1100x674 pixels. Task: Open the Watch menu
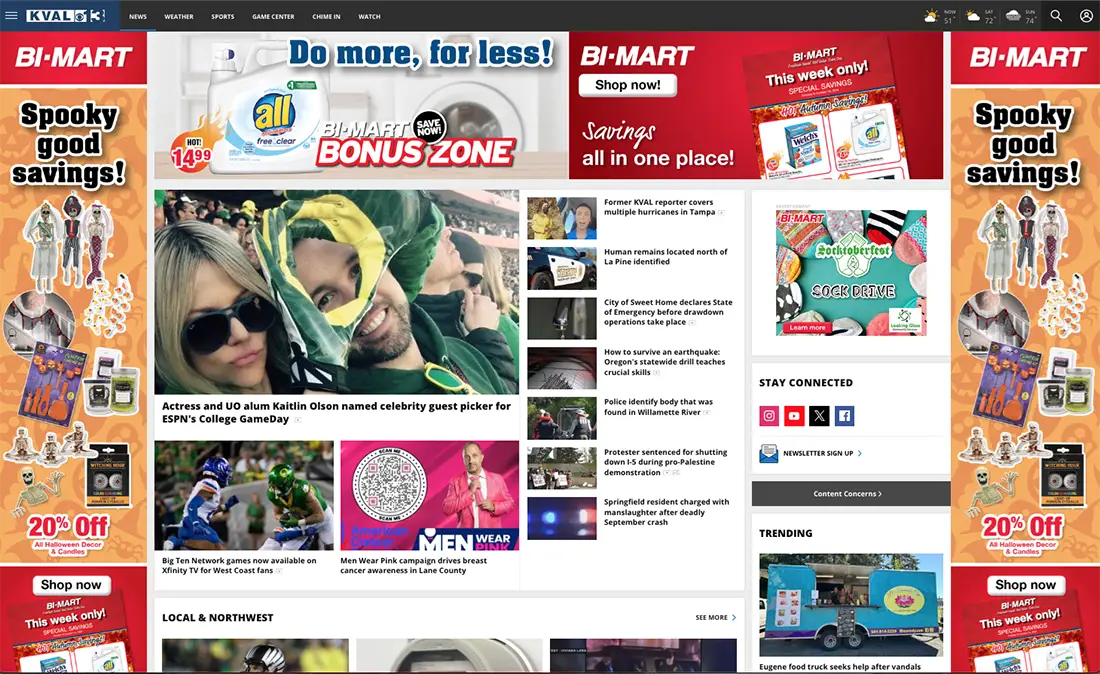[x=369, y=16]
